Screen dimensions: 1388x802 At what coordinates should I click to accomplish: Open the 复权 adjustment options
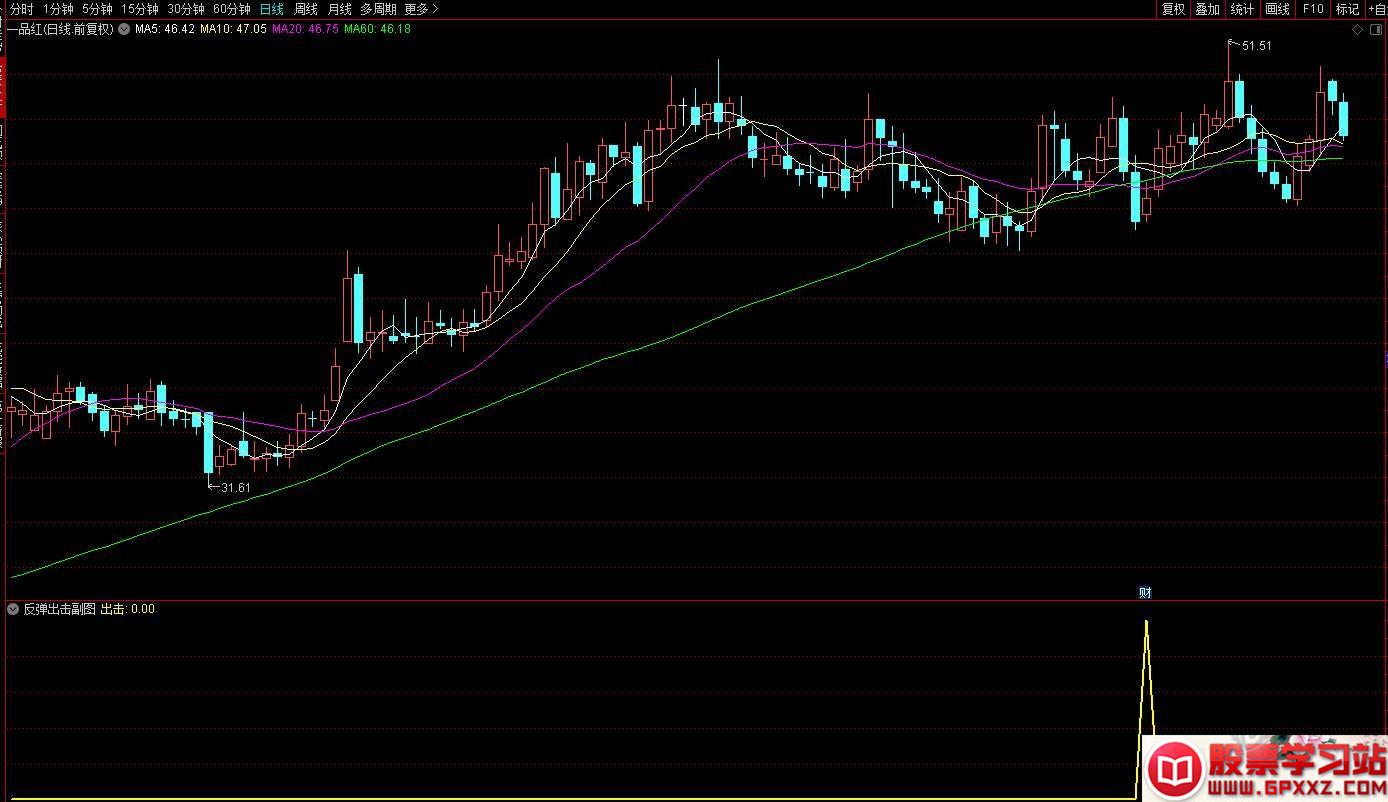tap(1172, 9)
